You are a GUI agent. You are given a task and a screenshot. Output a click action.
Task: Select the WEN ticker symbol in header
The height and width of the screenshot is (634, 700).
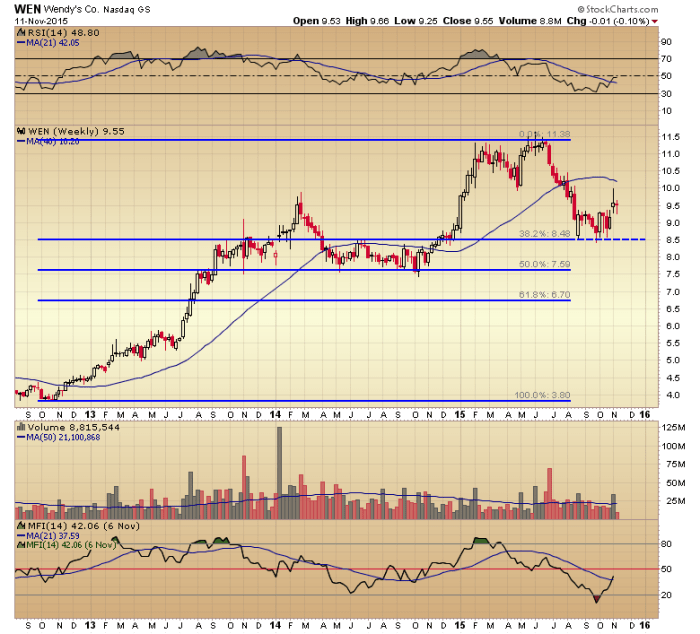pyautogui.click(x=28, y=9)
